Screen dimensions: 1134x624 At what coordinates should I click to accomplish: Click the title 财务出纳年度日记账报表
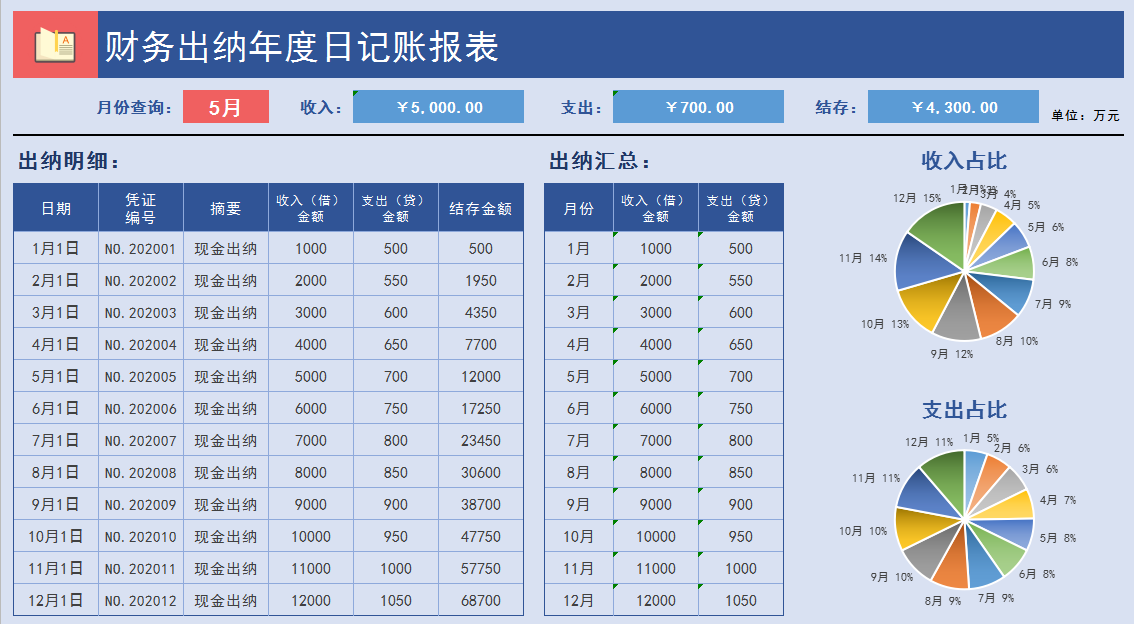coord(302,46)
